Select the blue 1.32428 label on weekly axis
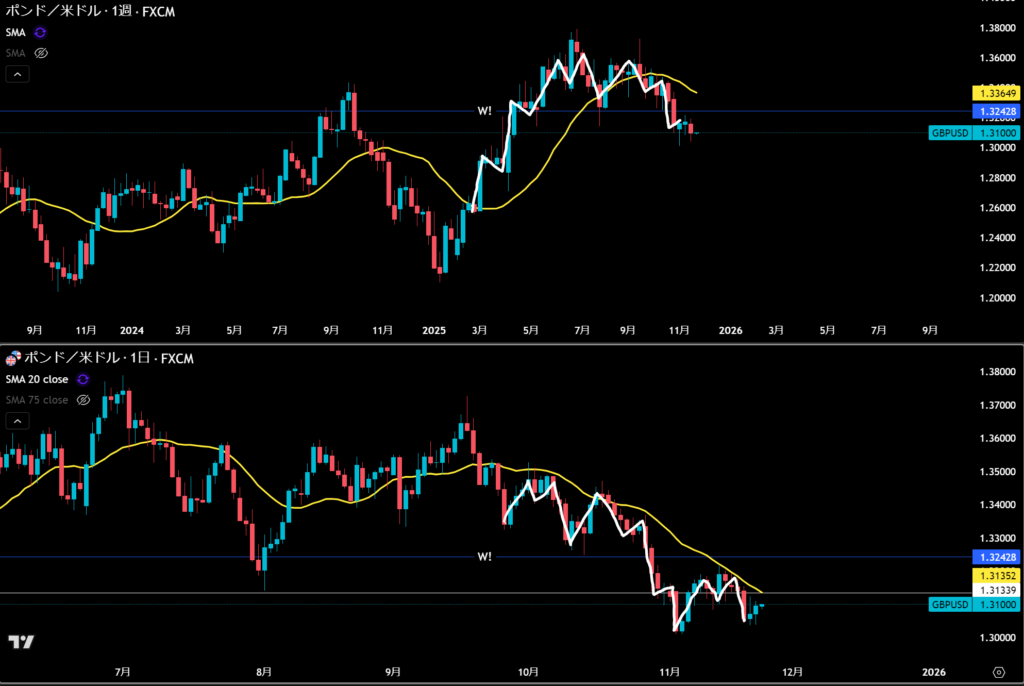 pyautogui.click(x=995, y=110)
